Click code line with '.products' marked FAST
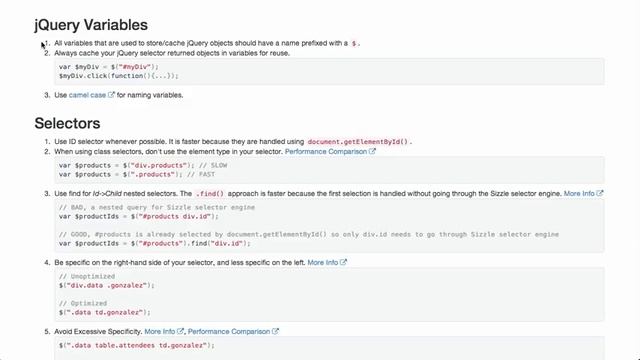The image size is (640, 360). coord(137,174)
